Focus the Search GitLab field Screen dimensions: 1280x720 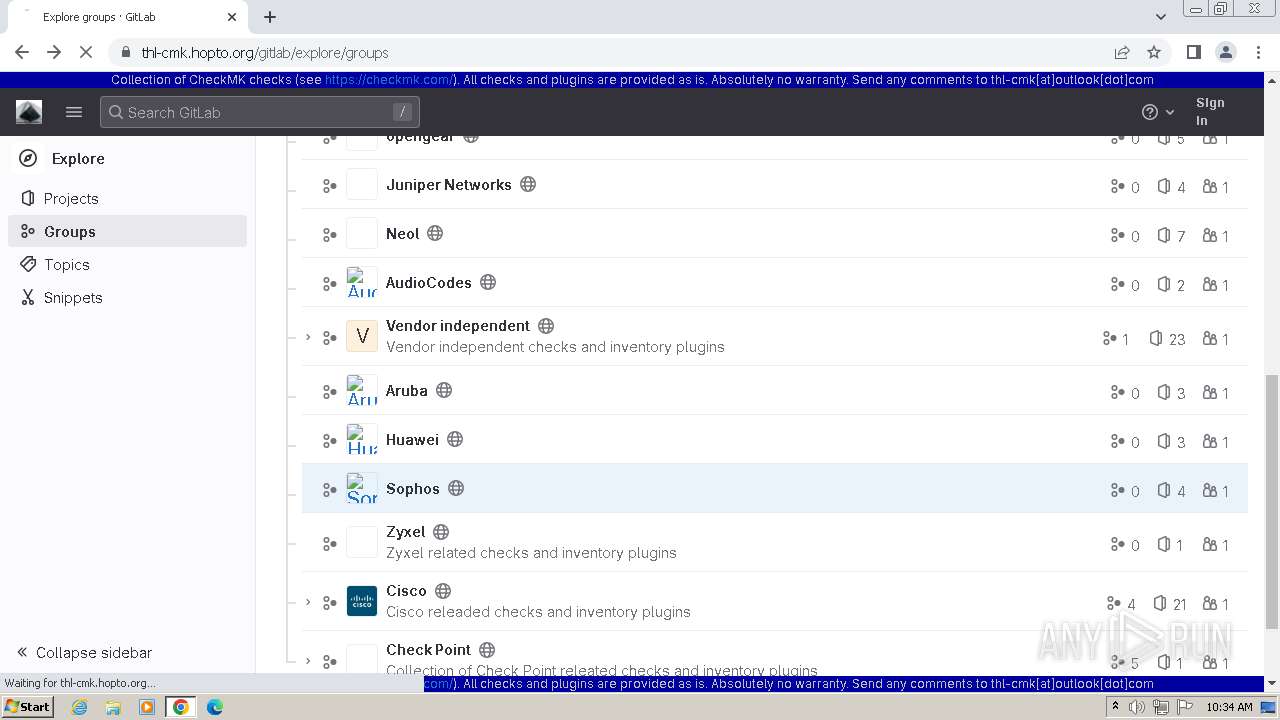[x=260, y=112]
